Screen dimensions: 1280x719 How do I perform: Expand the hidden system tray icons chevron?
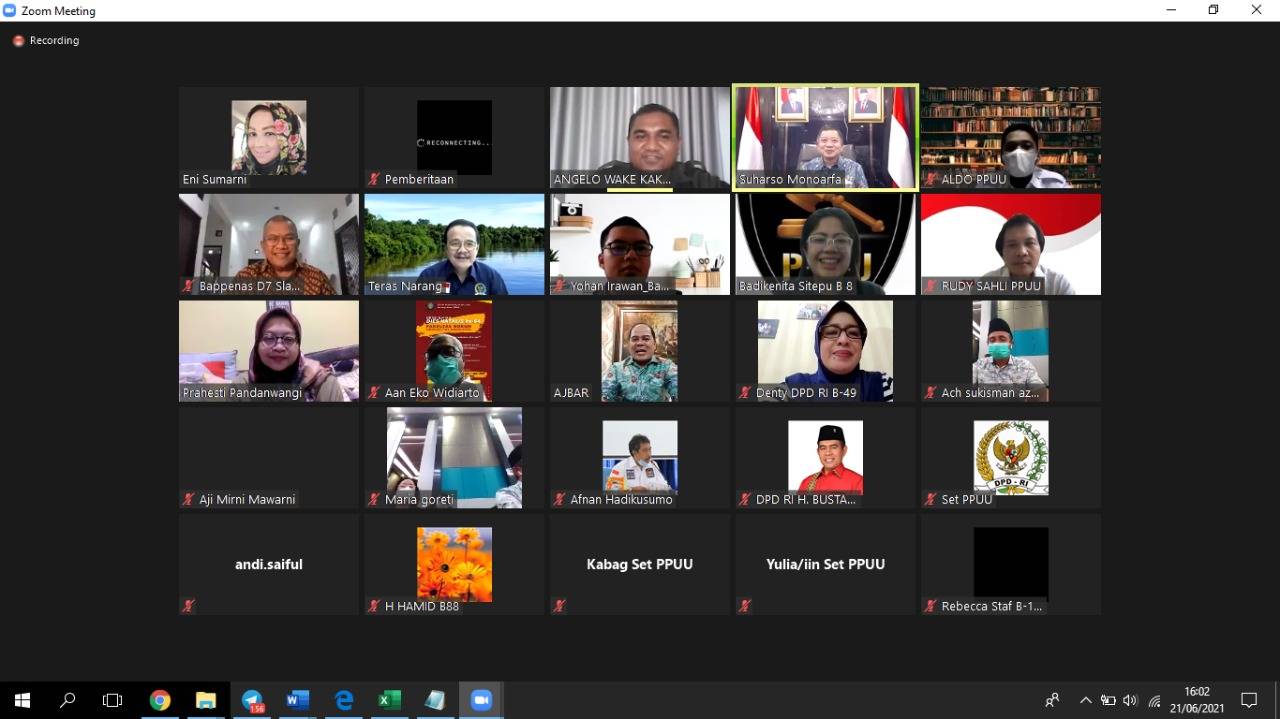[1085, 700]
